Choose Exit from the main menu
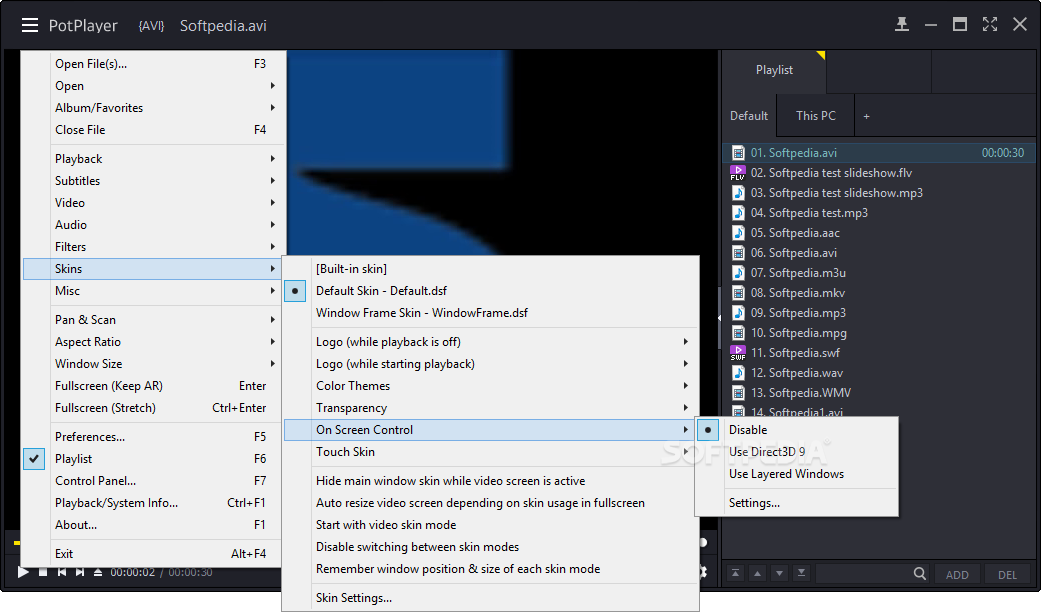The image size is (1041, 612). pos(154,554)
